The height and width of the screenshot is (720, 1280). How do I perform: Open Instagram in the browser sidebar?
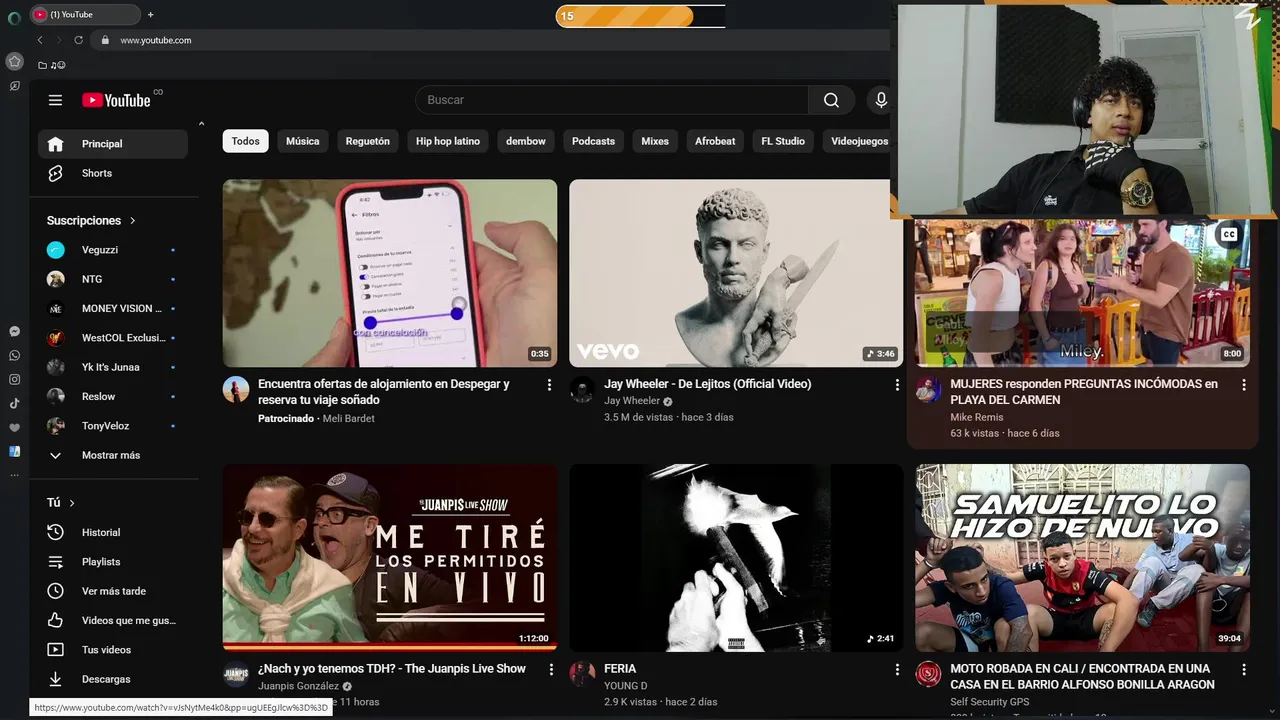[x=14, y=379]
